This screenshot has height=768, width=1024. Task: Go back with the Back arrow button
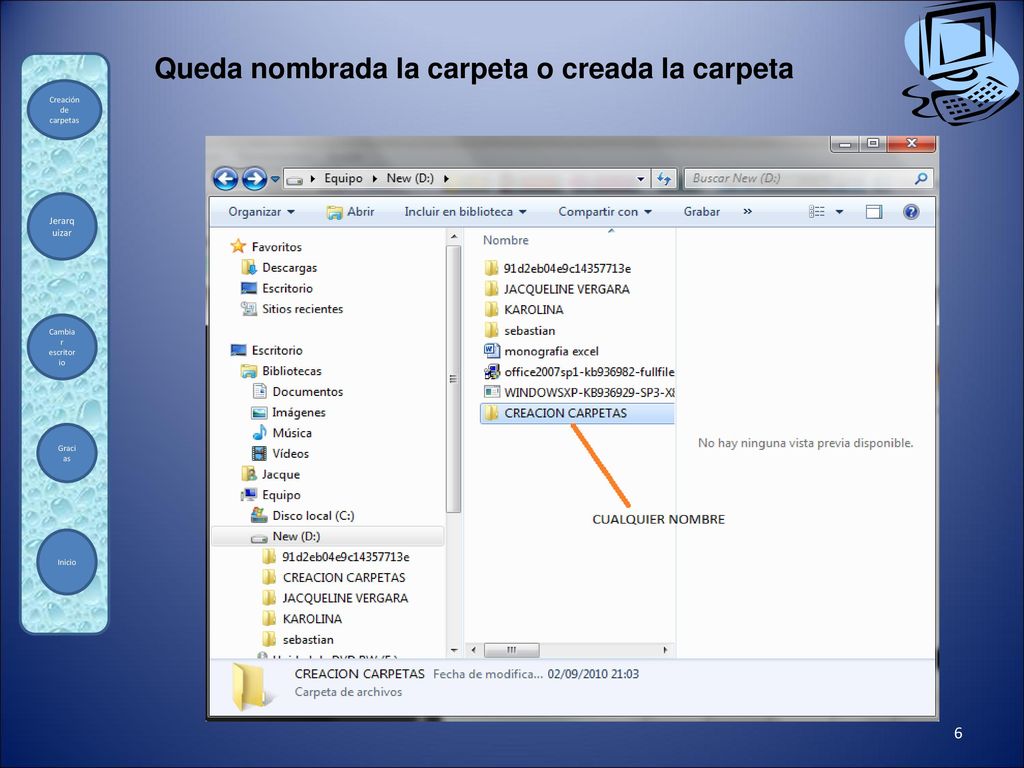pos(225,178)
